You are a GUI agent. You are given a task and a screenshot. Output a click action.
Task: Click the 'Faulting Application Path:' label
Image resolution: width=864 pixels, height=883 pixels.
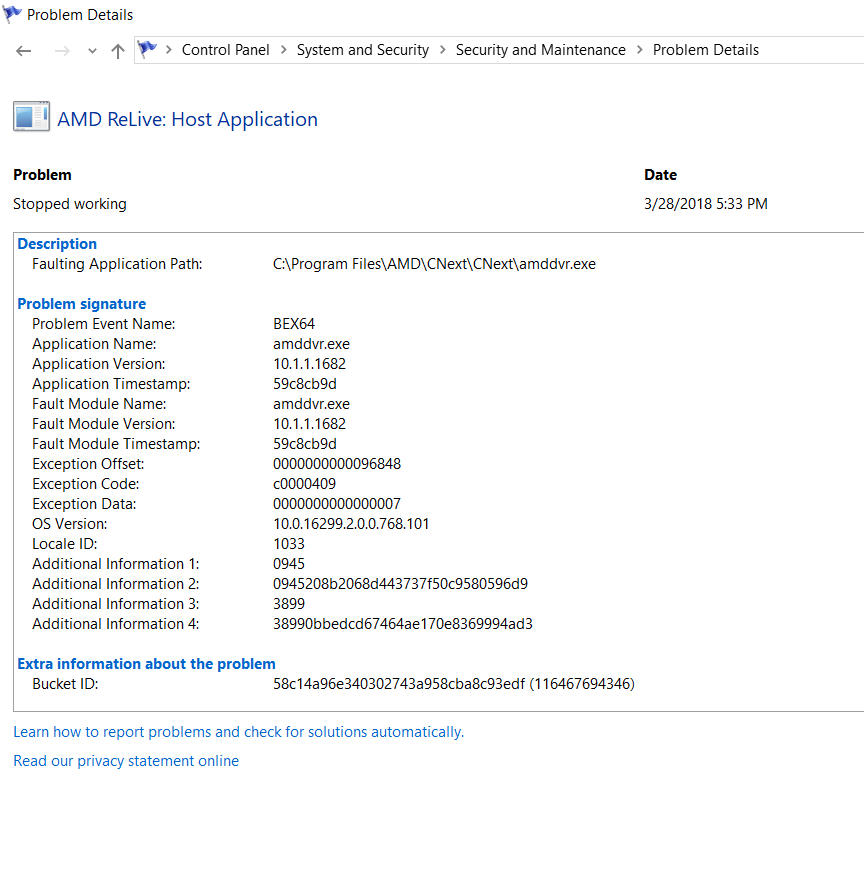tap(117, 264)
